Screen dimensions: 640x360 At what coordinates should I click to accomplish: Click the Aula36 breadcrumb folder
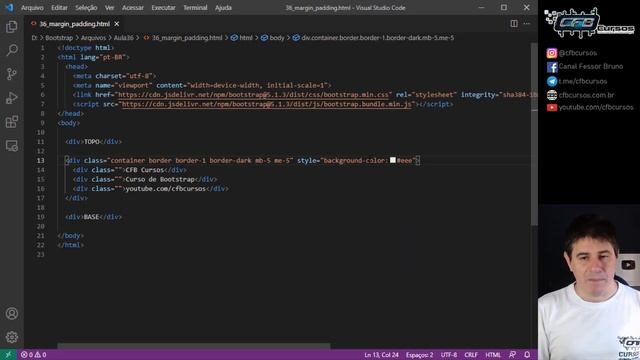coord(123,38)
